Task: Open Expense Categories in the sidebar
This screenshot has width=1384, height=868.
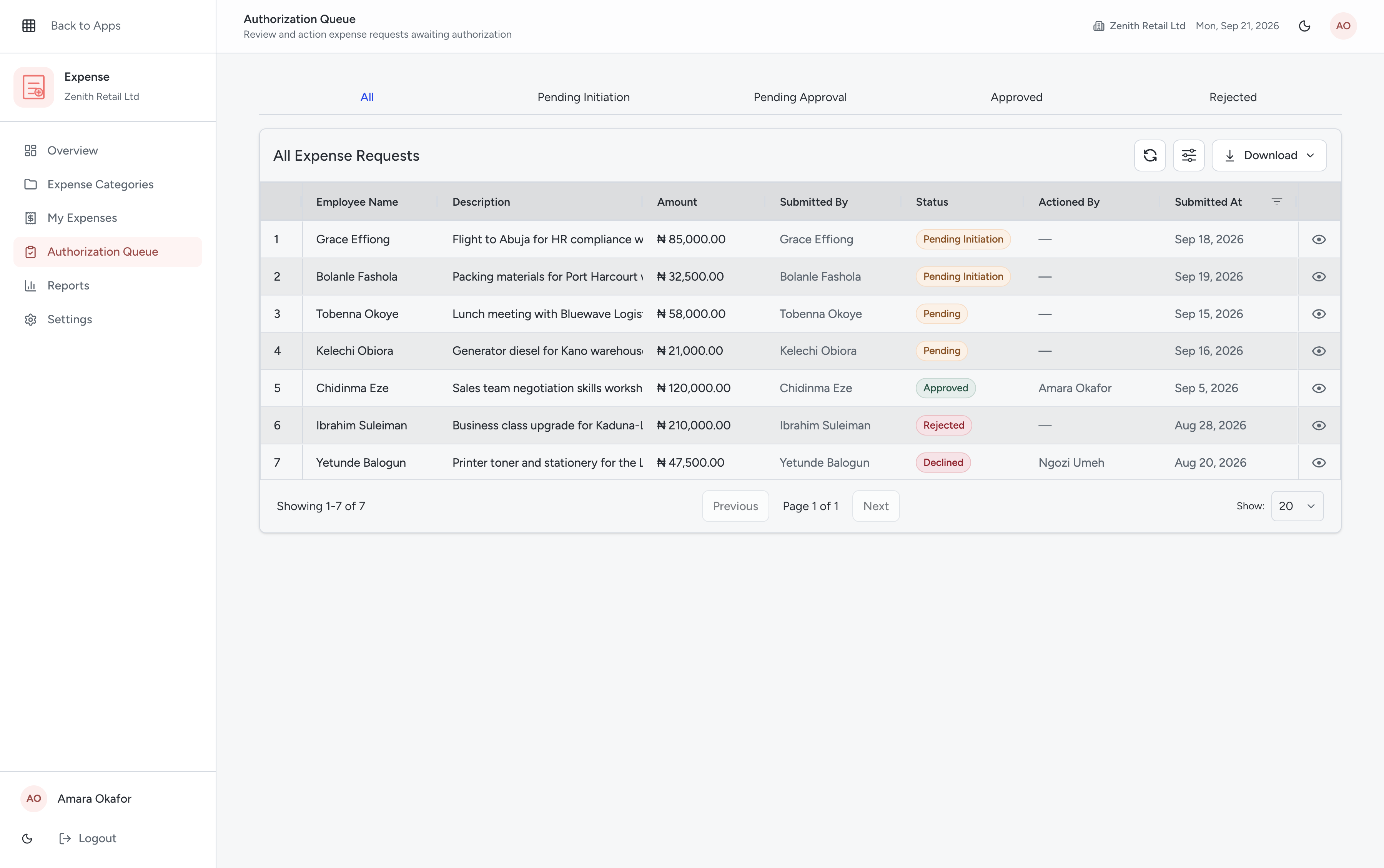Action: pyautogui.click(x=108, y=184)
